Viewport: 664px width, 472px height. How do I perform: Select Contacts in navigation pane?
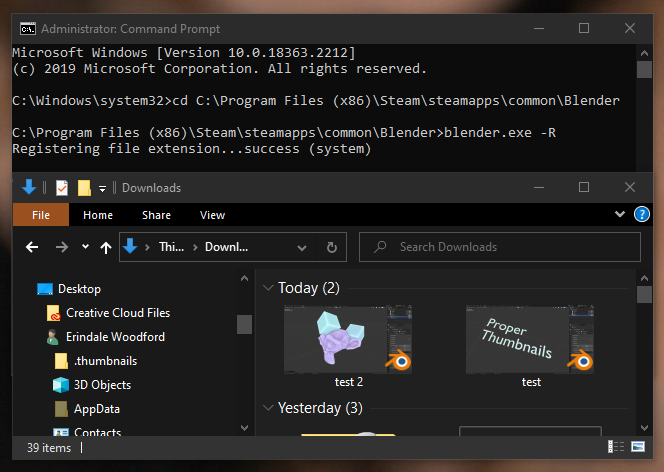pyautogui.click(x=97, y=432)
